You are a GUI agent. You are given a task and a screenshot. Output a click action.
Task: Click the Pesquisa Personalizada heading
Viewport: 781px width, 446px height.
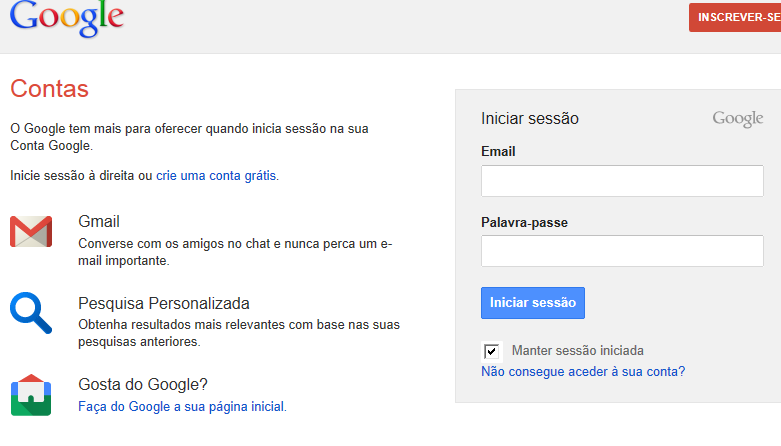click(x=164, y=303)
